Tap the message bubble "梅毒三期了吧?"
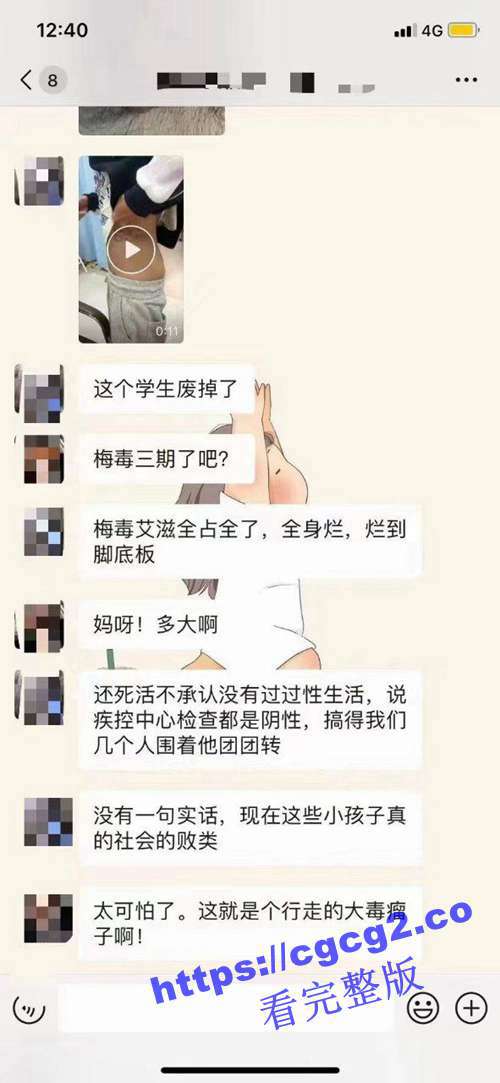500x1083 pixels. pos(166,459)
